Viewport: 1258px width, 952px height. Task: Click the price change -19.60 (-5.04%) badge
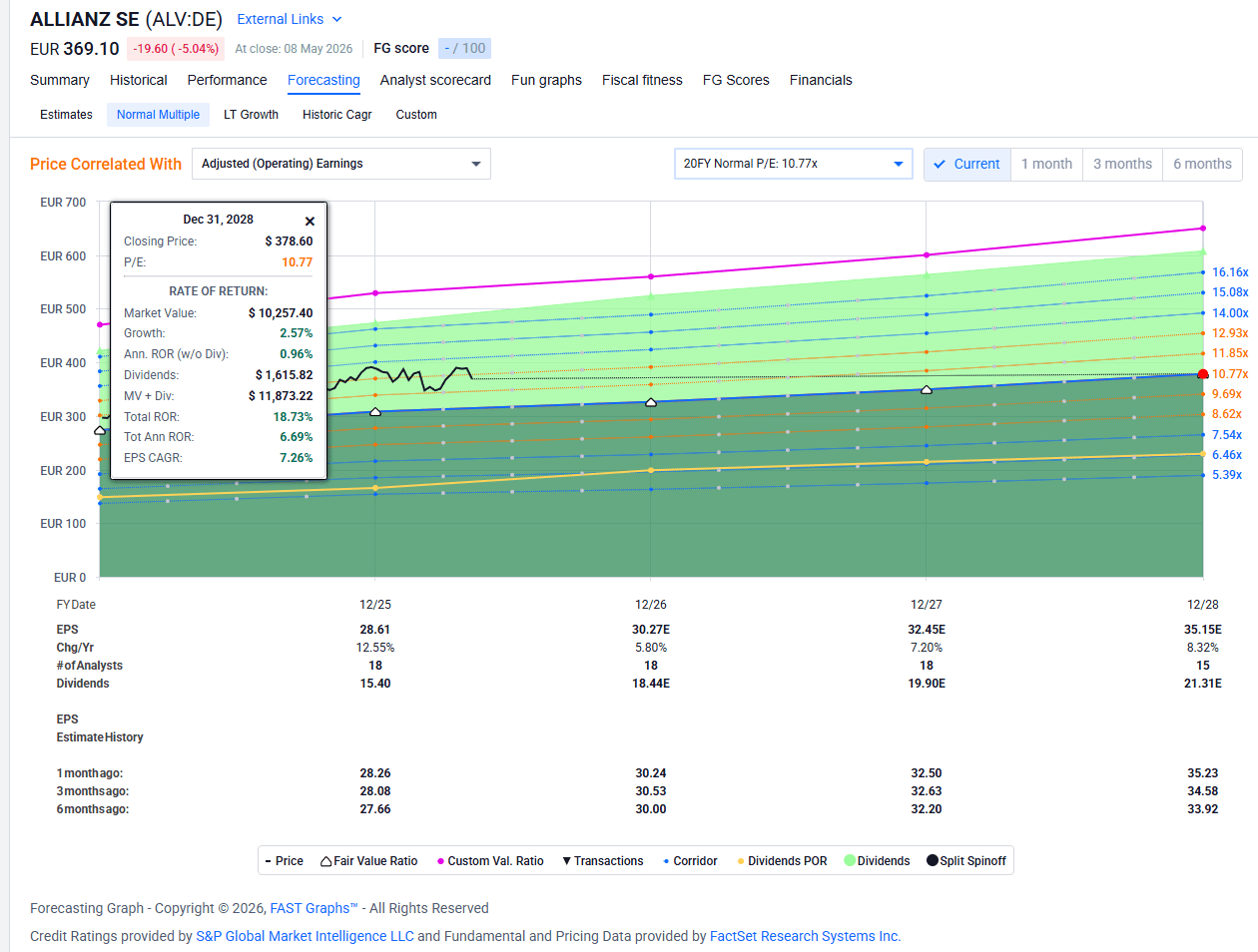click(176, 48)
